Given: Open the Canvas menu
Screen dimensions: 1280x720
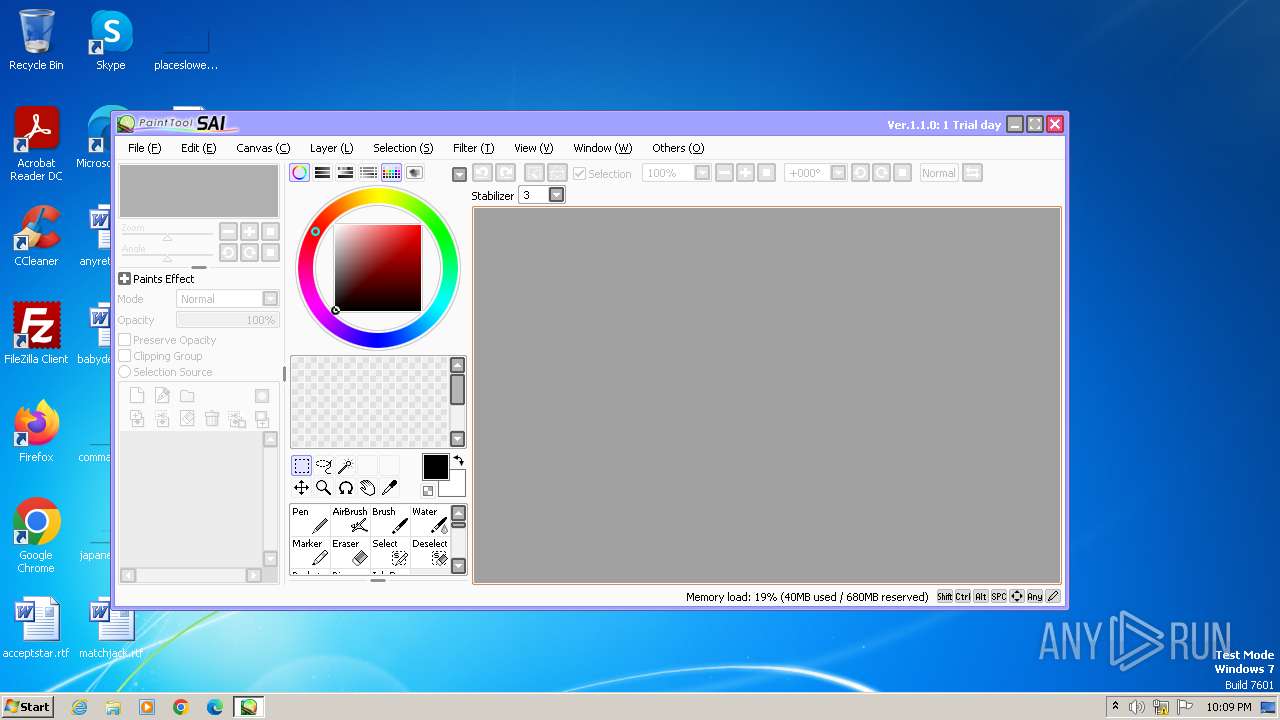Looking at the screenshot, I should (263, 148).
